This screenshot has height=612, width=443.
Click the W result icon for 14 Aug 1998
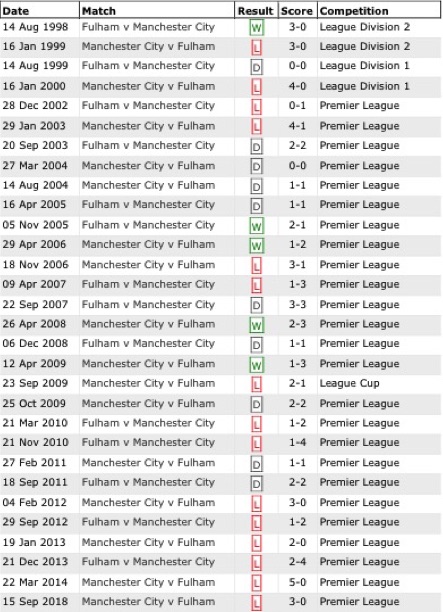tap(256, 28)
